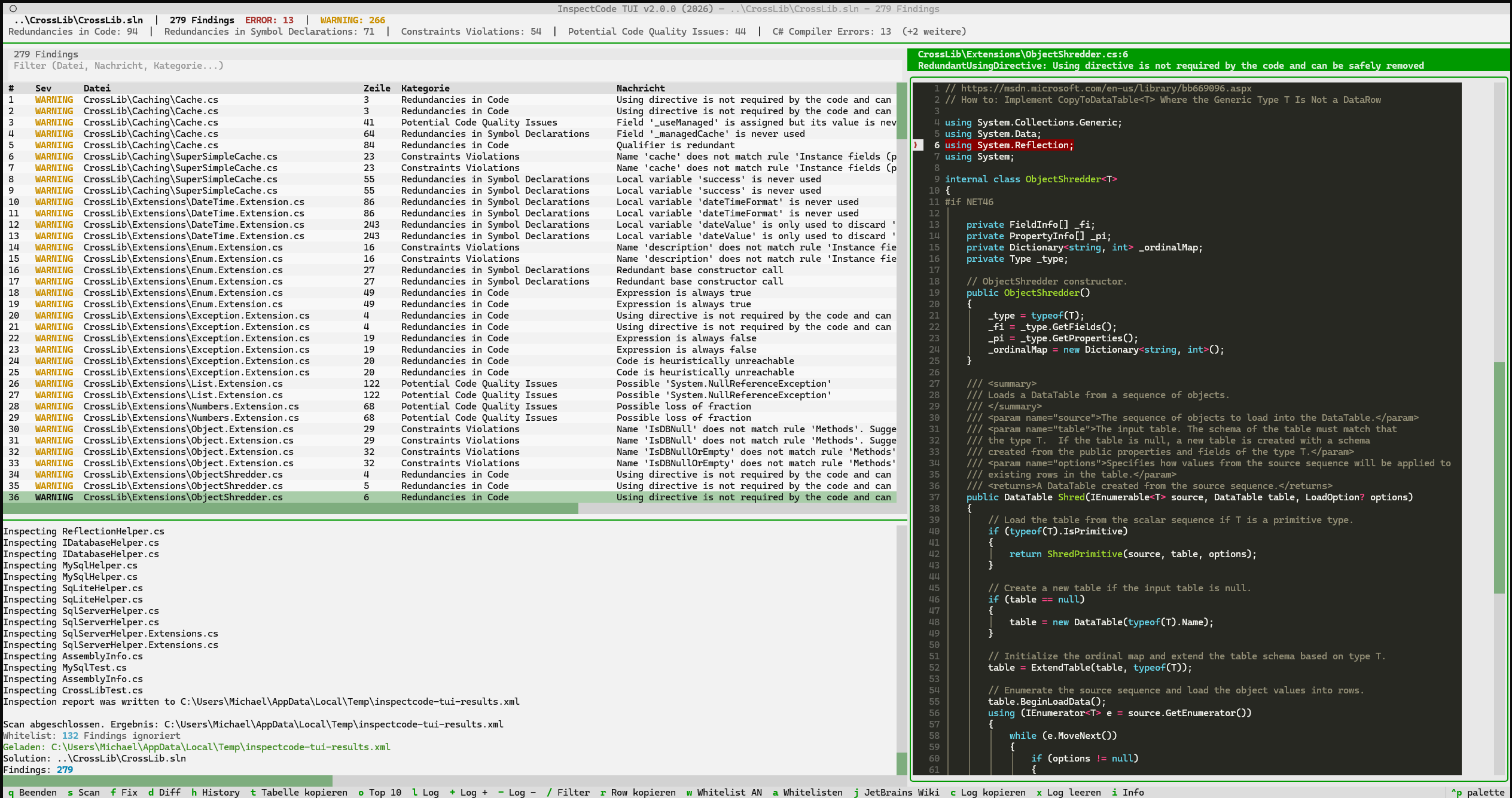The height and width of the screenshot is (798, 1512).
Task: Select highlighted row 36, ObjectShredder.cs line 6
Action: [x=450, y=497]
